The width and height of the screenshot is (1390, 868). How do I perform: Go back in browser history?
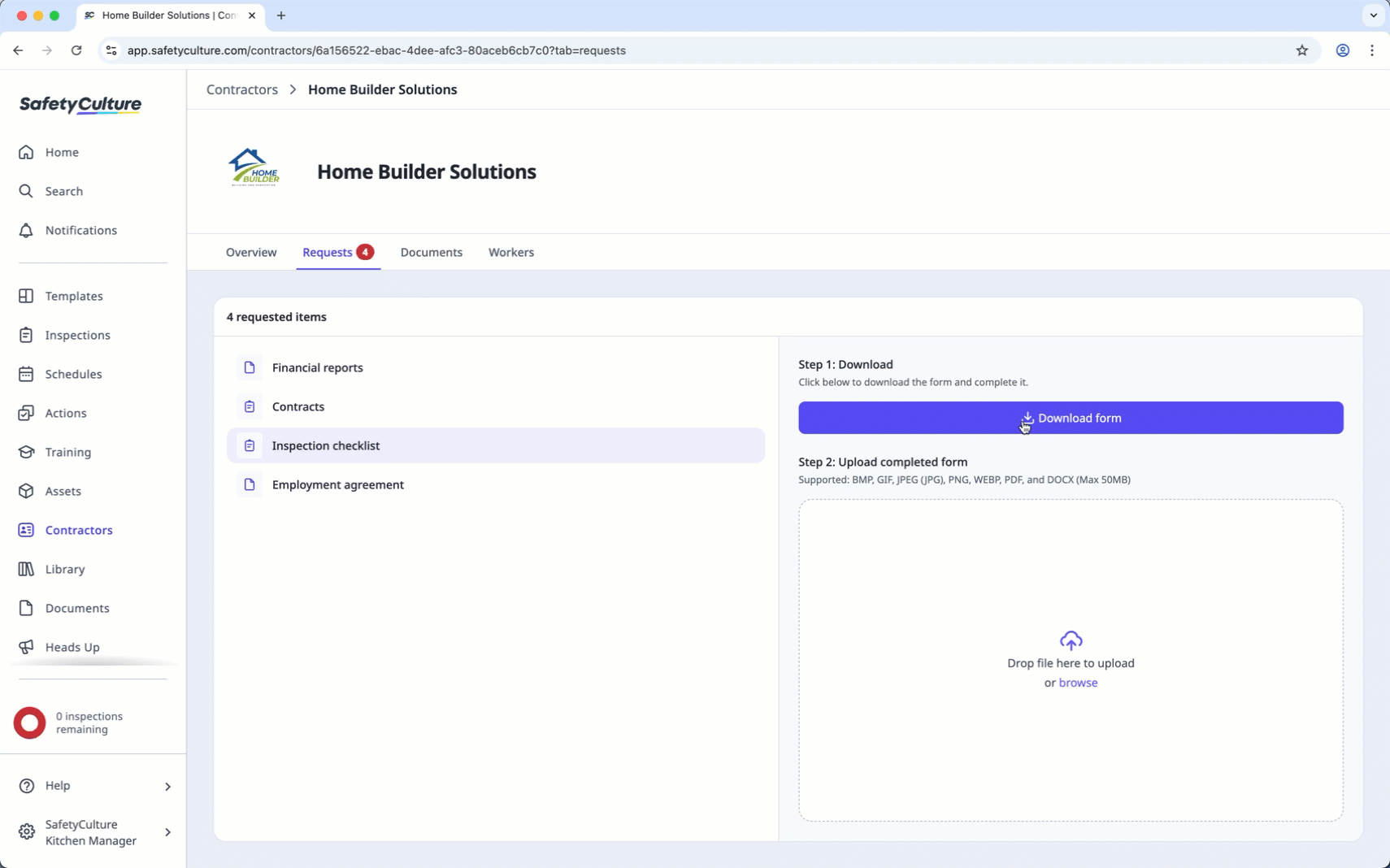coord(18,50)
